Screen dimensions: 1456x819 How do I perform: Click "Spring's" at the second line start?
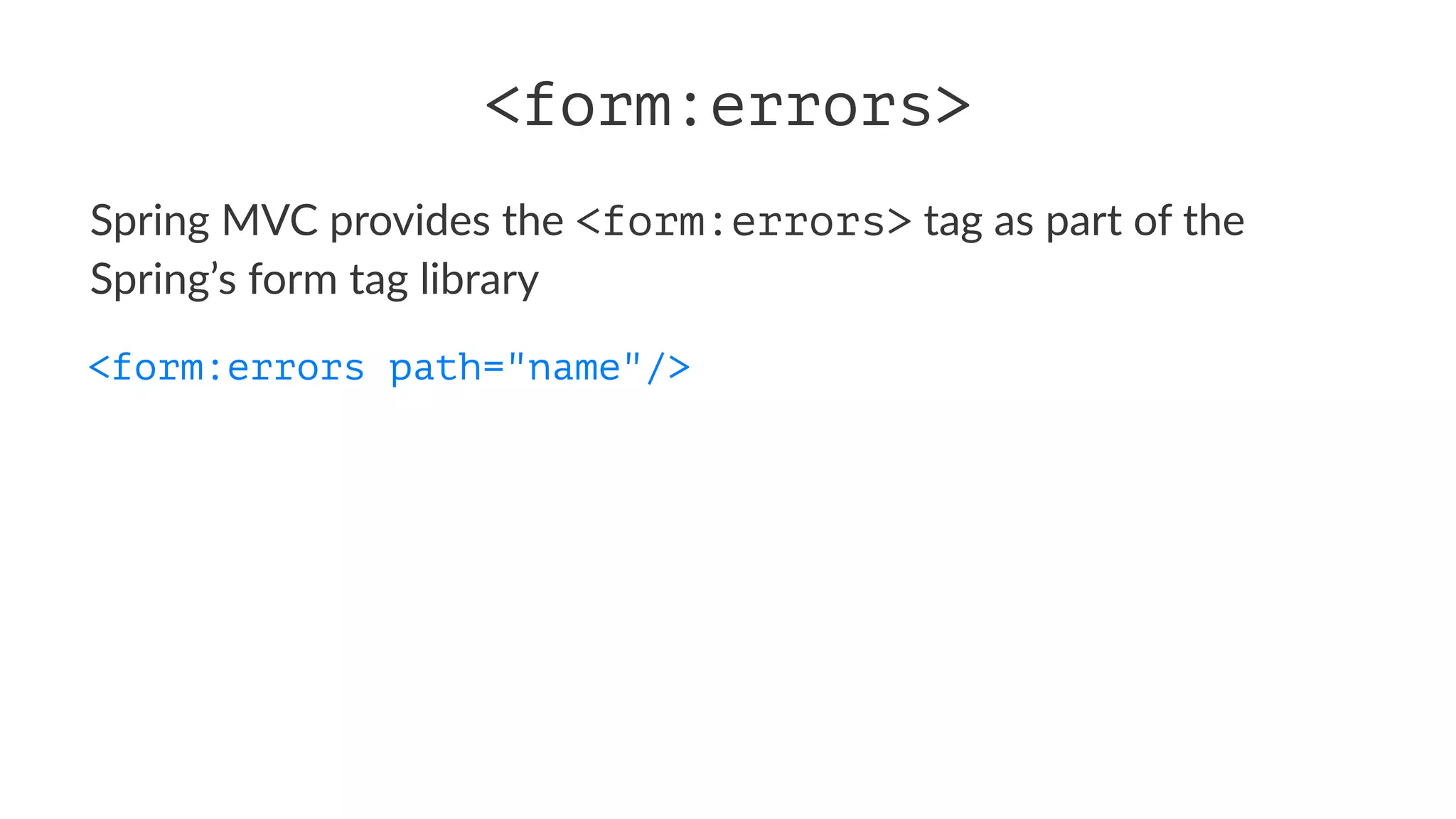[x=163, y=280]
